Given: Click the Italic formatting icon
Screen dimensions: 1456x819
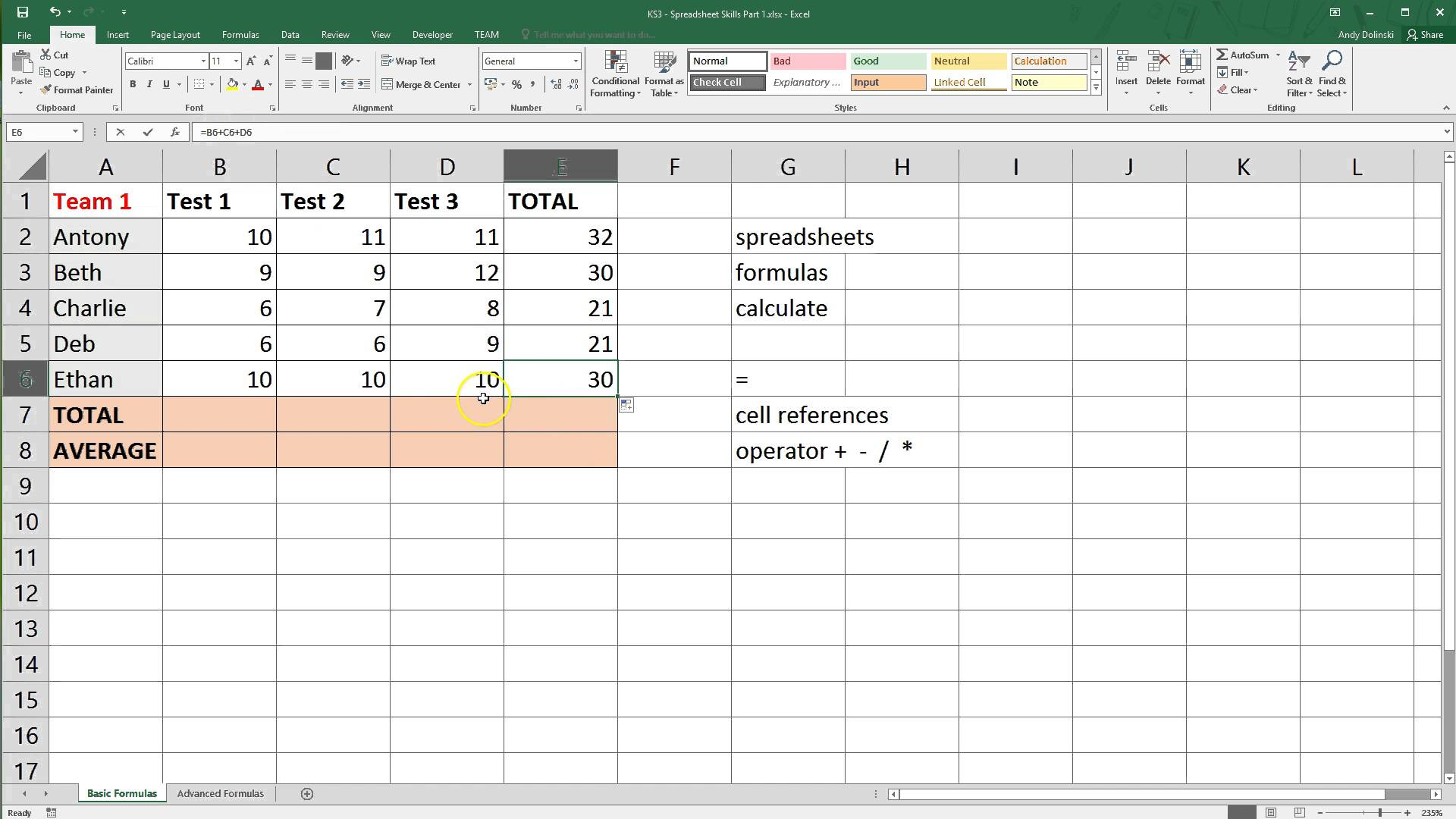Looking at the screenshot, I should pos(149,84).
